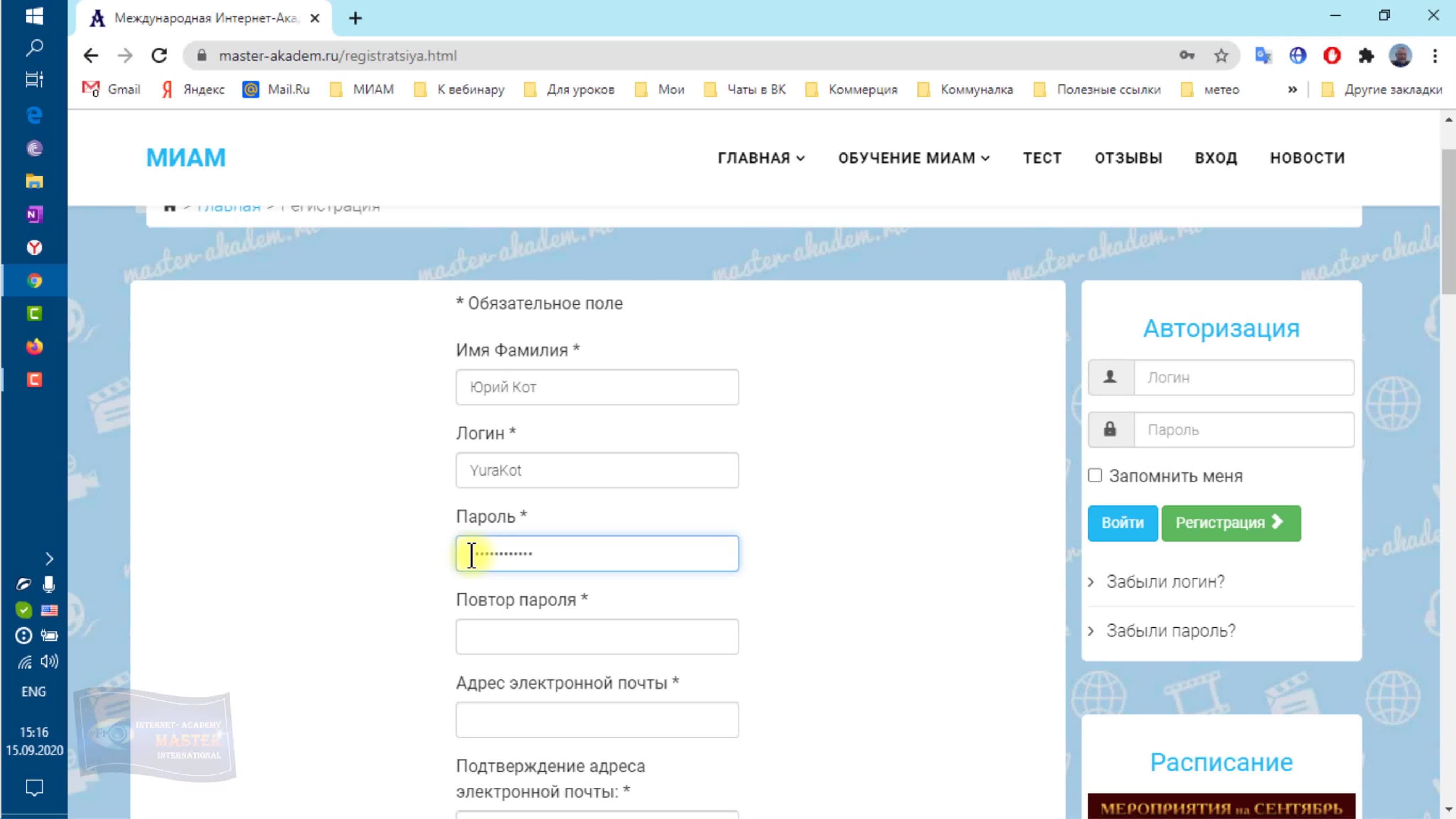Open Windows search from the taskbar
1456x819 pixels.
click(34, 48)
